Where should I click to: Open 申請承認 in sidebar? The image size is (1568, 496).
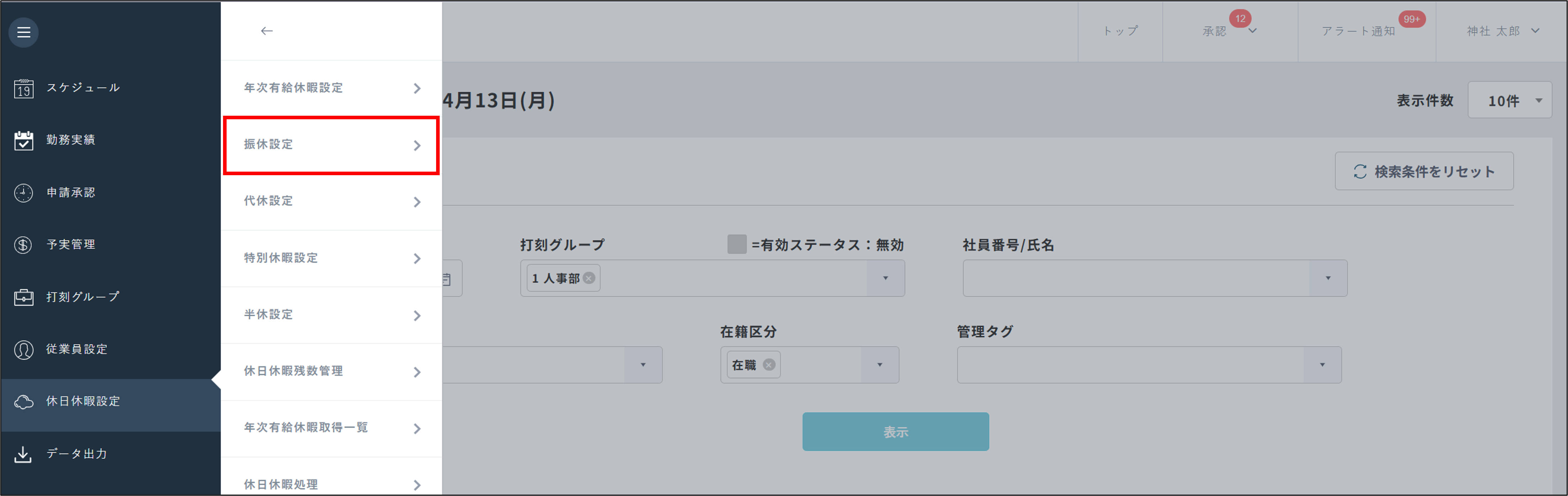[x=110, y=193]
